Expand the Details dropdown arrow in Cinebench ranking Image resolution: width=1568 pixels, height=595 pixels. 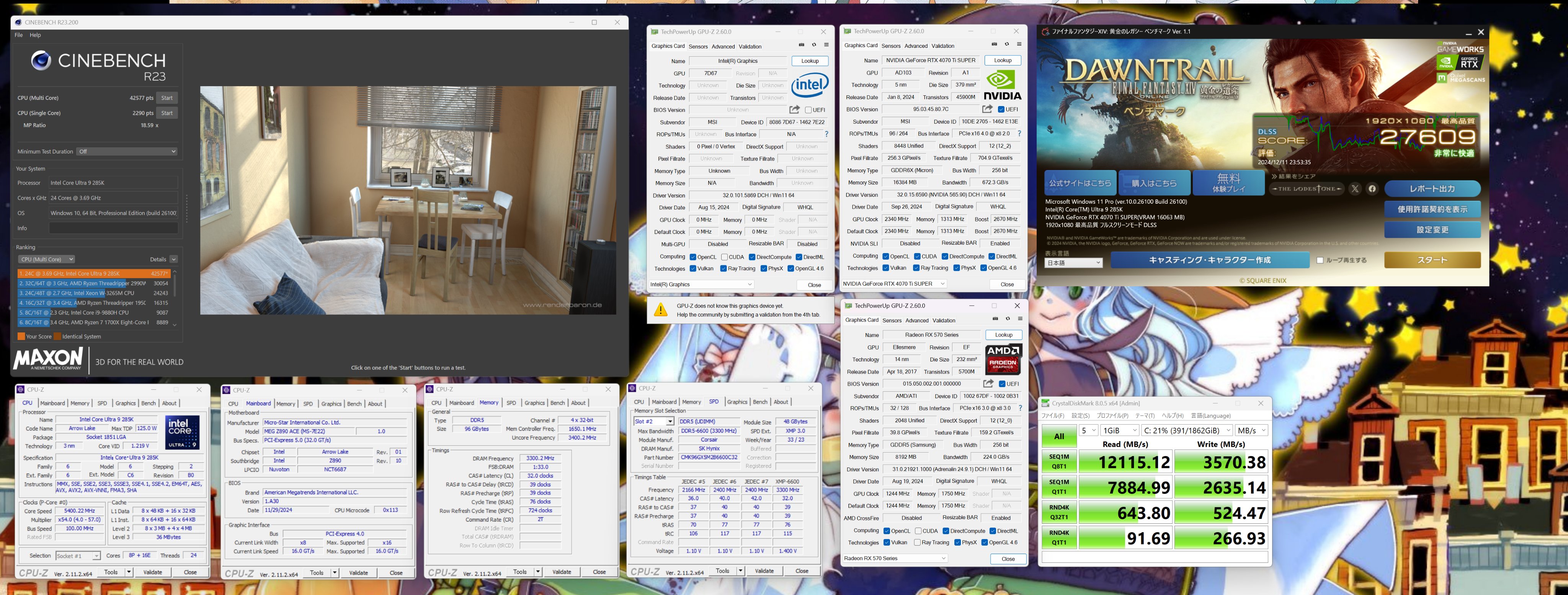pos(173,260)
